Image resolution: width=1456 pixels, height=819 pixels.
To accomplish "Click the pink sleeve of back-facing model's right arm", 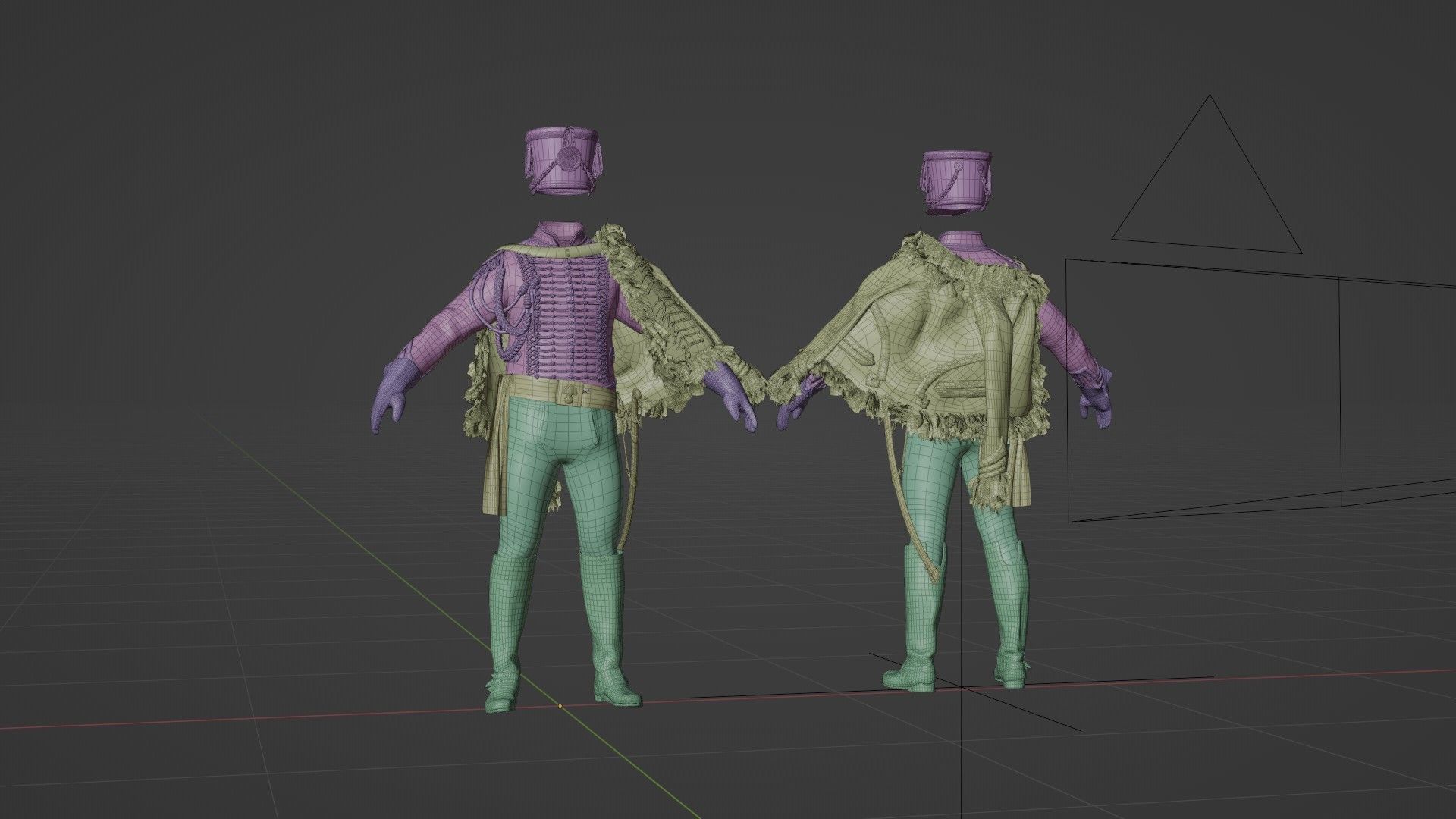I will pyautogui.click(x=1062, y=334).
